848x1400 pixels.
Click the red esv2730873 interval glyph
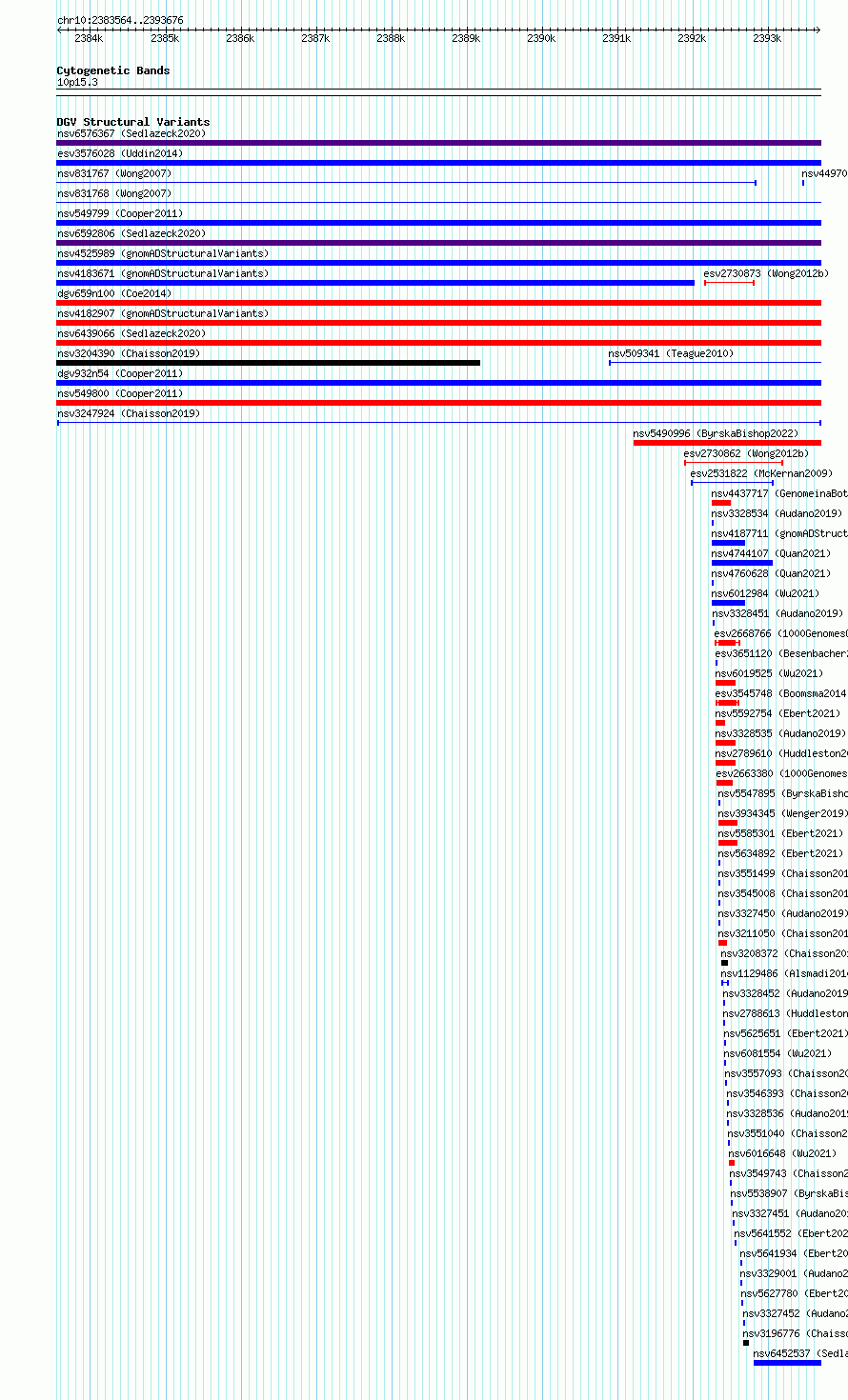click(x=729, y=283)
